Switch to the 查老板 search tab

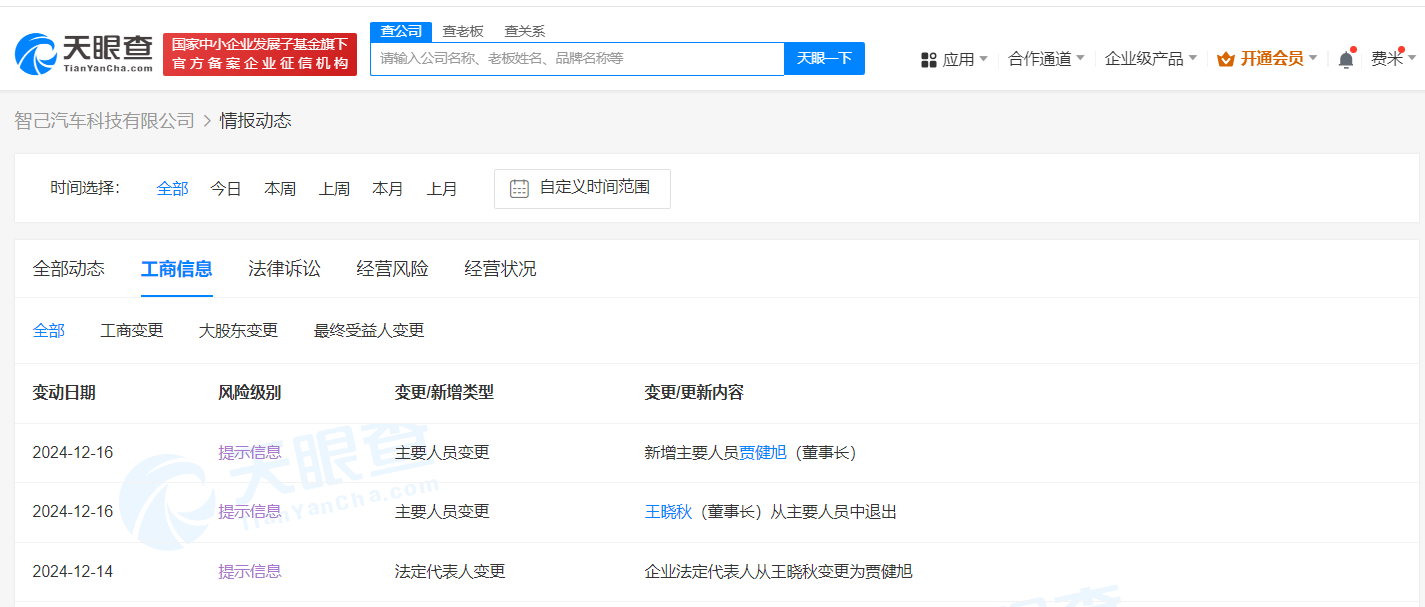pyautogui.click(x=463, y=31)
